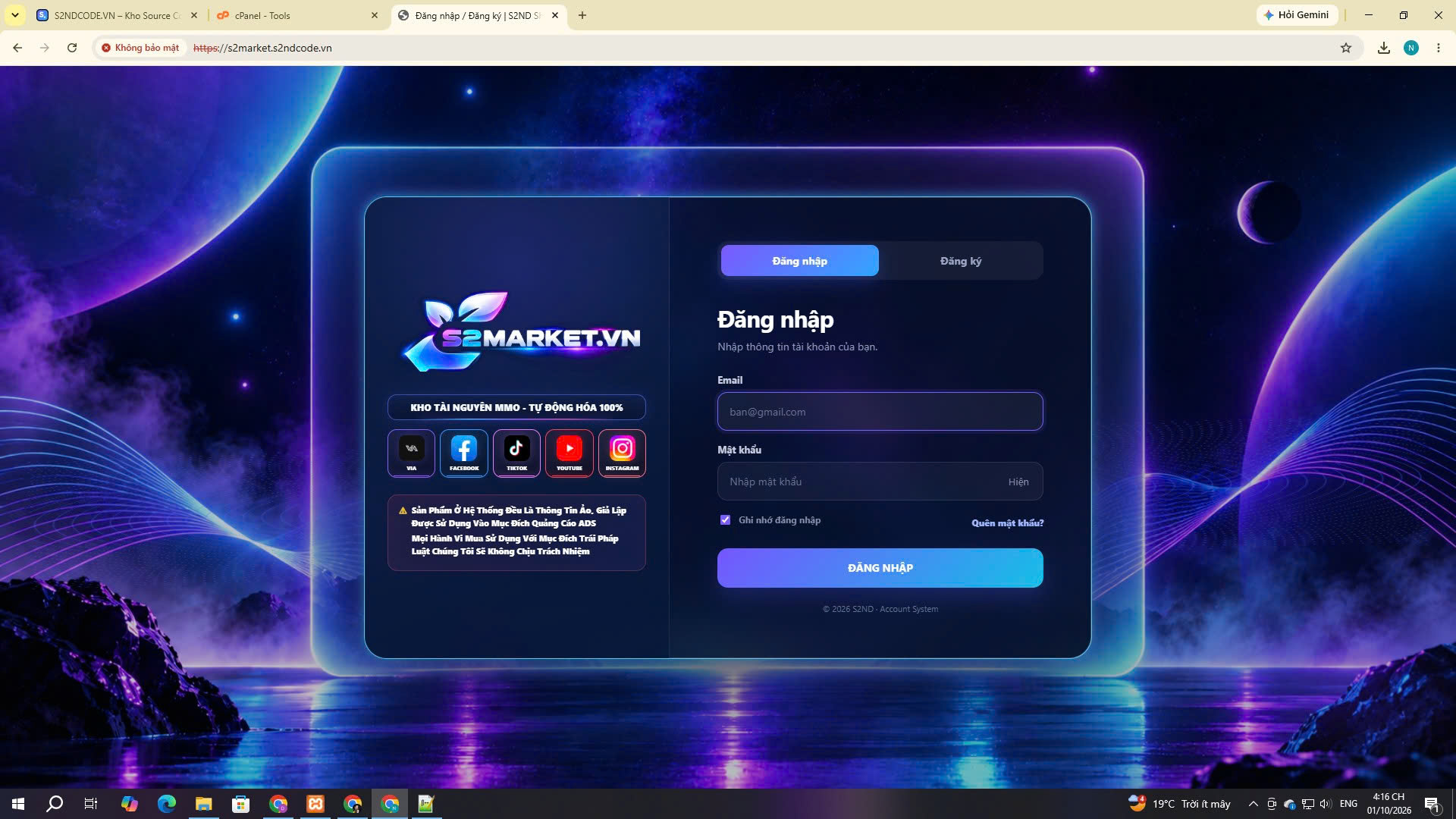1456x819 pixels.
Task: Follow the "Quên mật khẩu?" link
Action: (1008, 523)
